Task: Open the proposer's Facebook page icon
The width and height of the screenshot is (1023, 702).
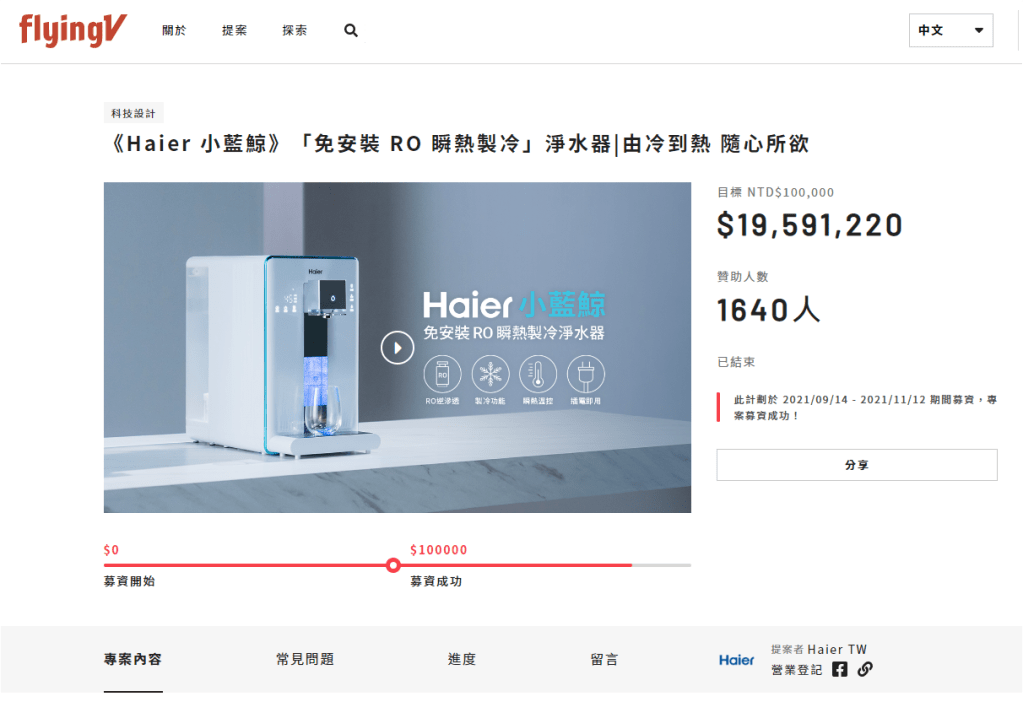Action: (x=840, y=669)
